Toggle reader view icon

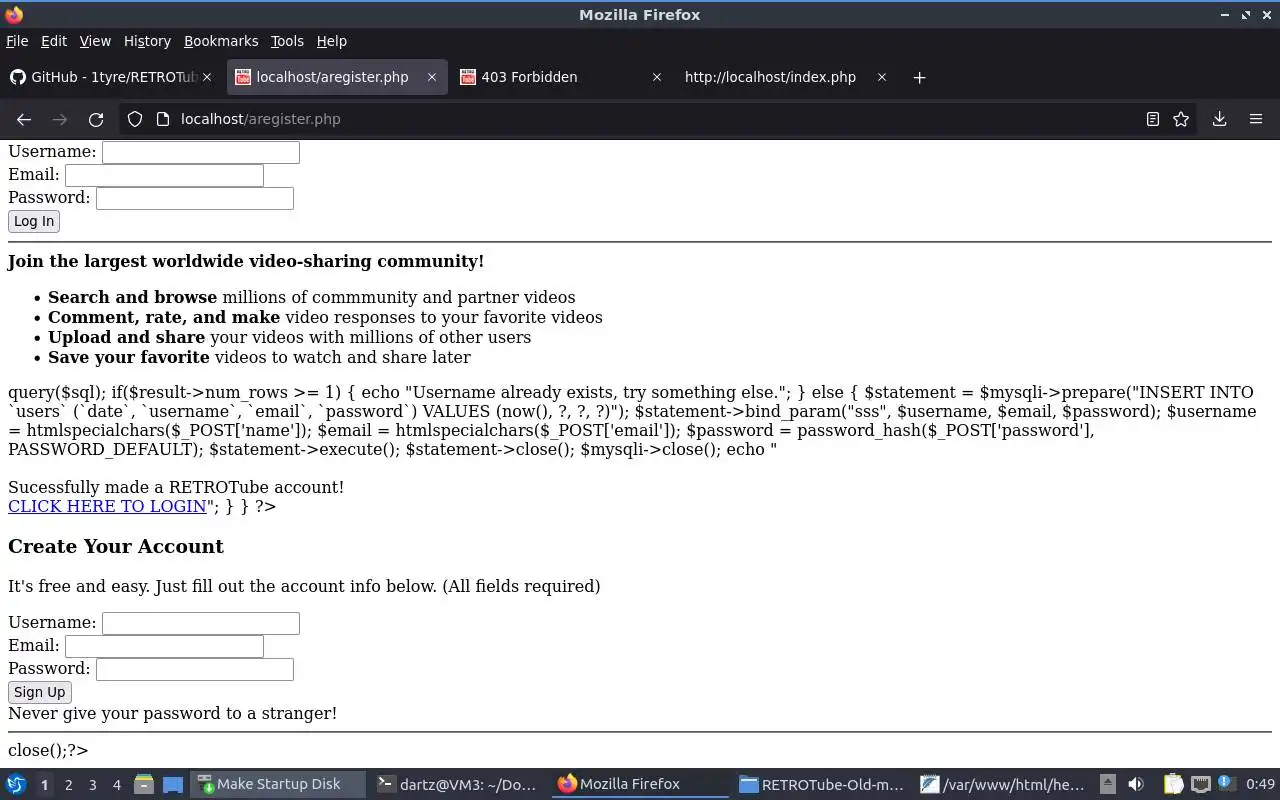click(1153, 119)
